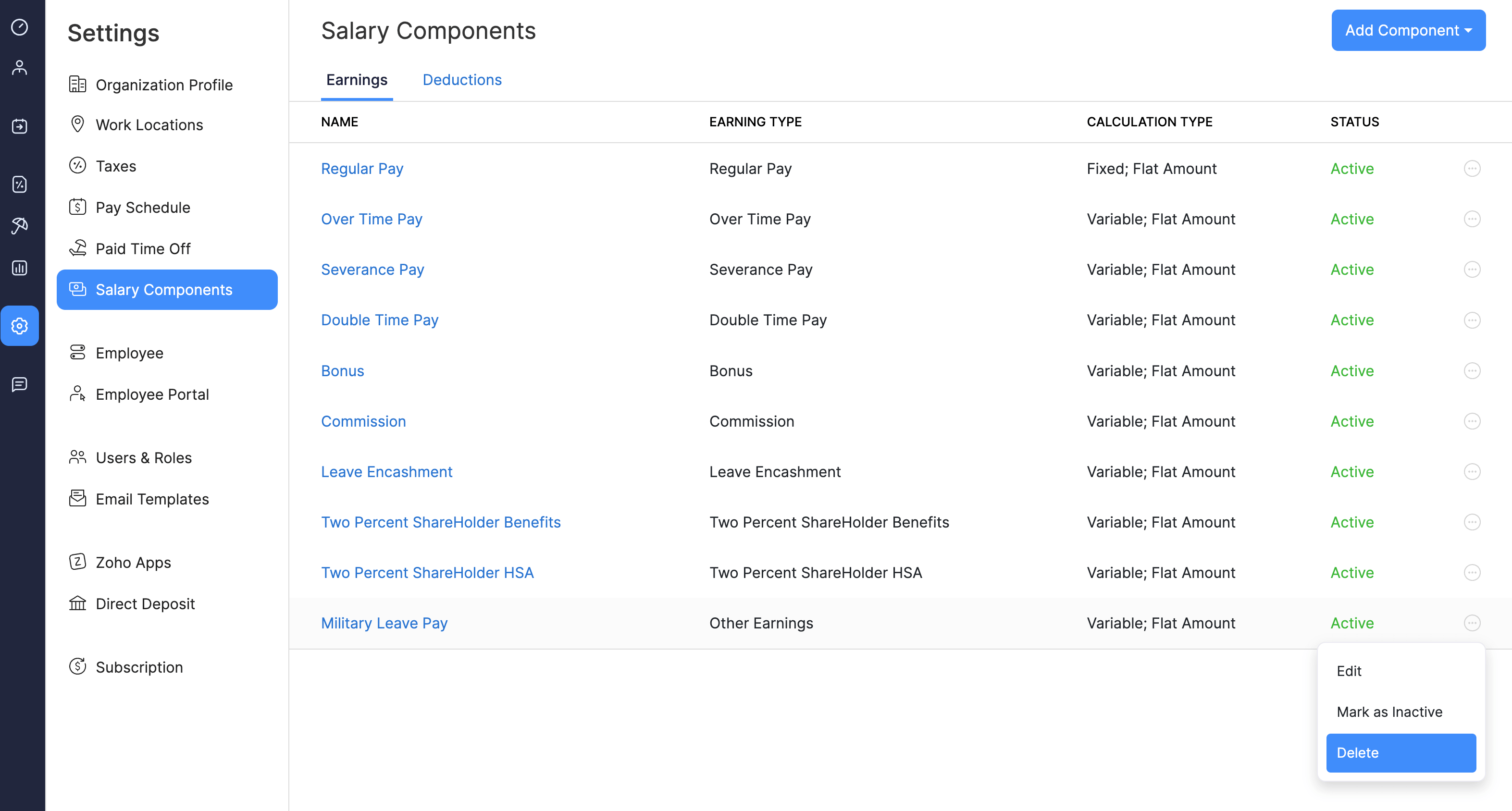Click the Salary Components wallet icon
The height and width of the screenshot is (811, 1512).
[77, 289]
